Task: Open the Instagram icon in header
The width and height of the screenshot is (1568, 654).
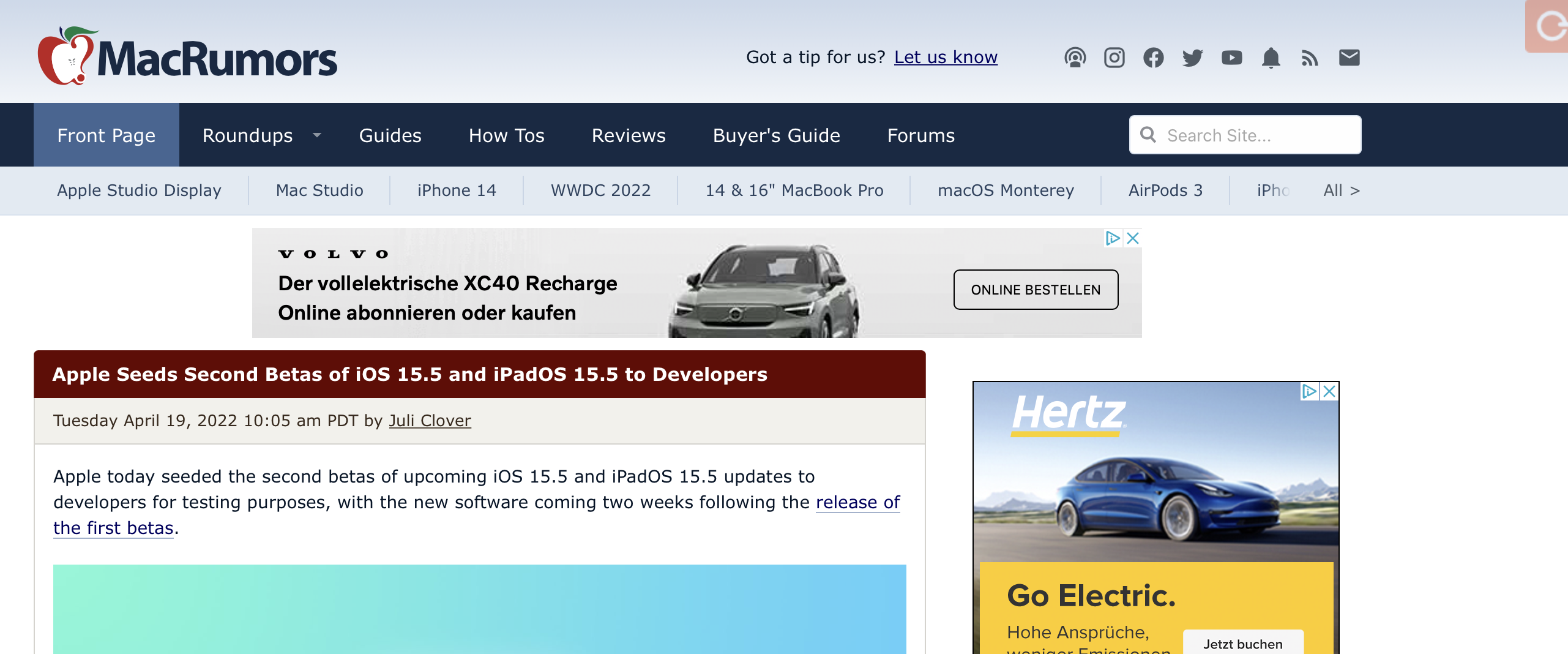Action: 1114,58
